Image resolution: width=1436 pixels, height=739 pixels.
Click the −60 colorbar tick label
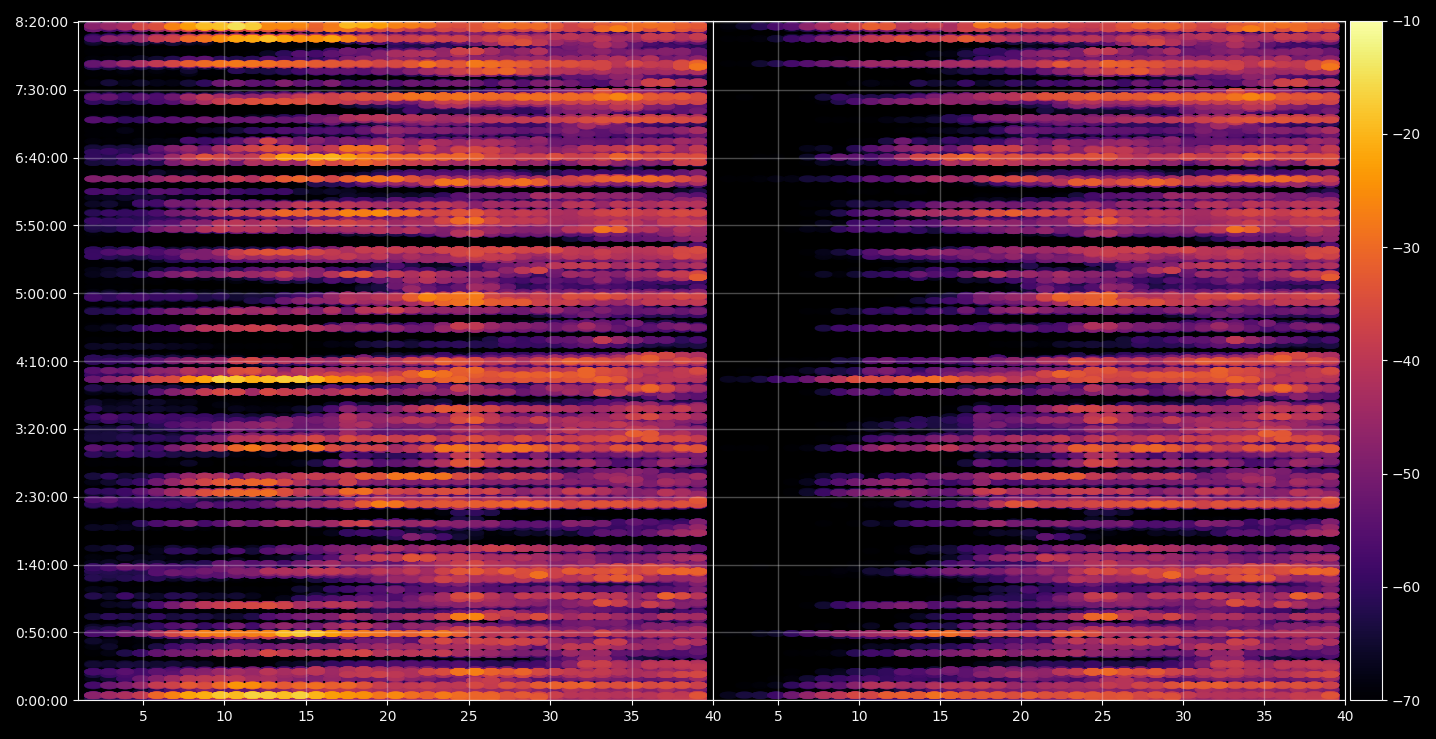point(1405,587)
